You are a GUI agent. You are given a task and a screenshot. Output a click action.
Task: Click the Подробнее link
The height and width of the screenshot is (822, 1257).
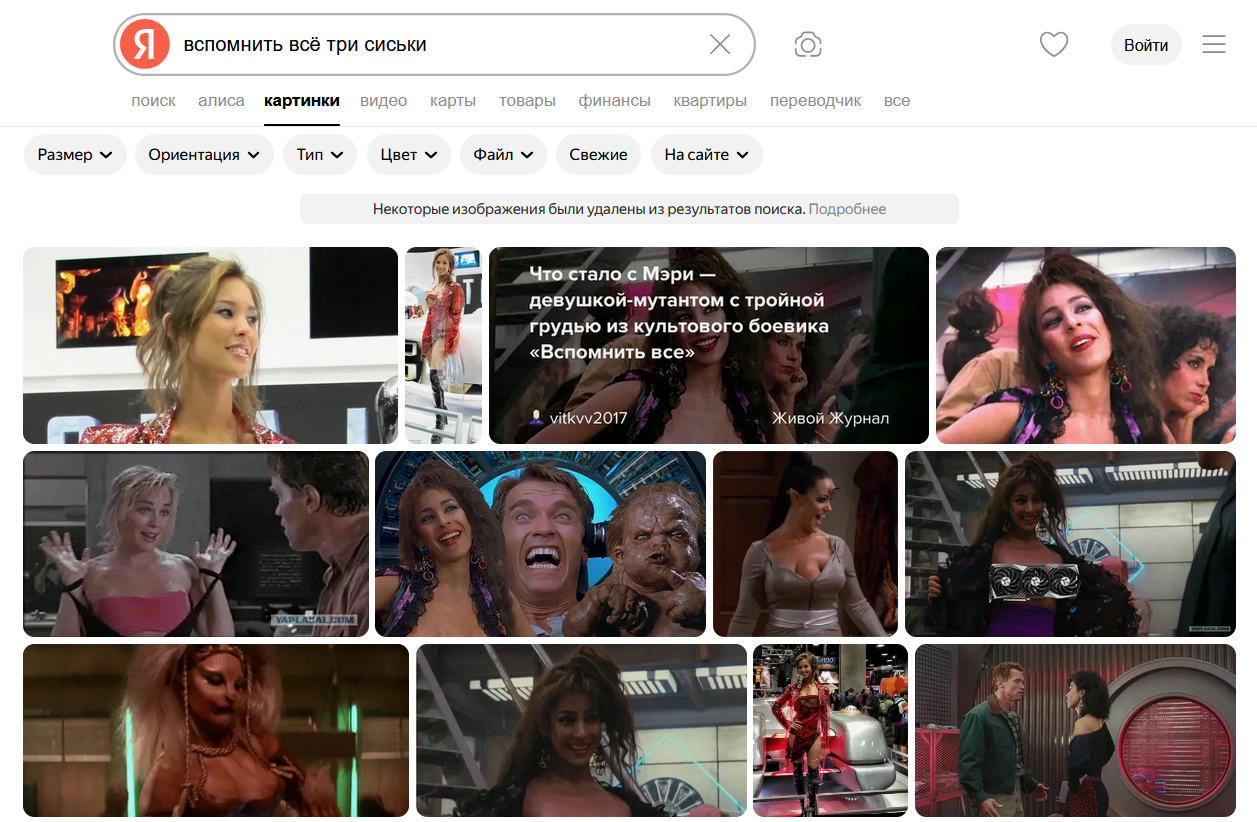[x=847, y=209]
